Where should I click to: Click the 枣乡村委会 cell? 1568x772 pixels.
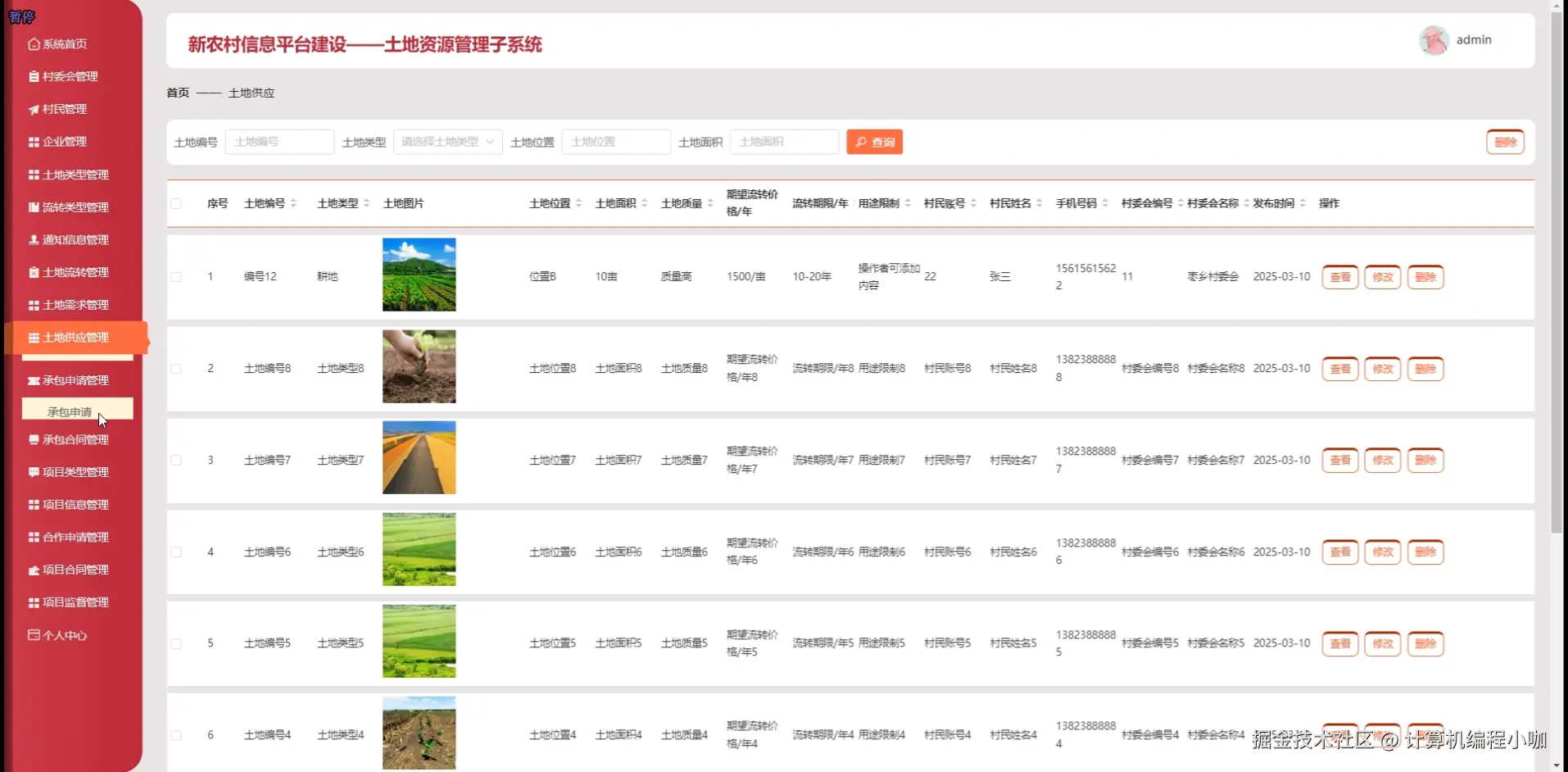pyautogui.click(x=1213, y=277)
